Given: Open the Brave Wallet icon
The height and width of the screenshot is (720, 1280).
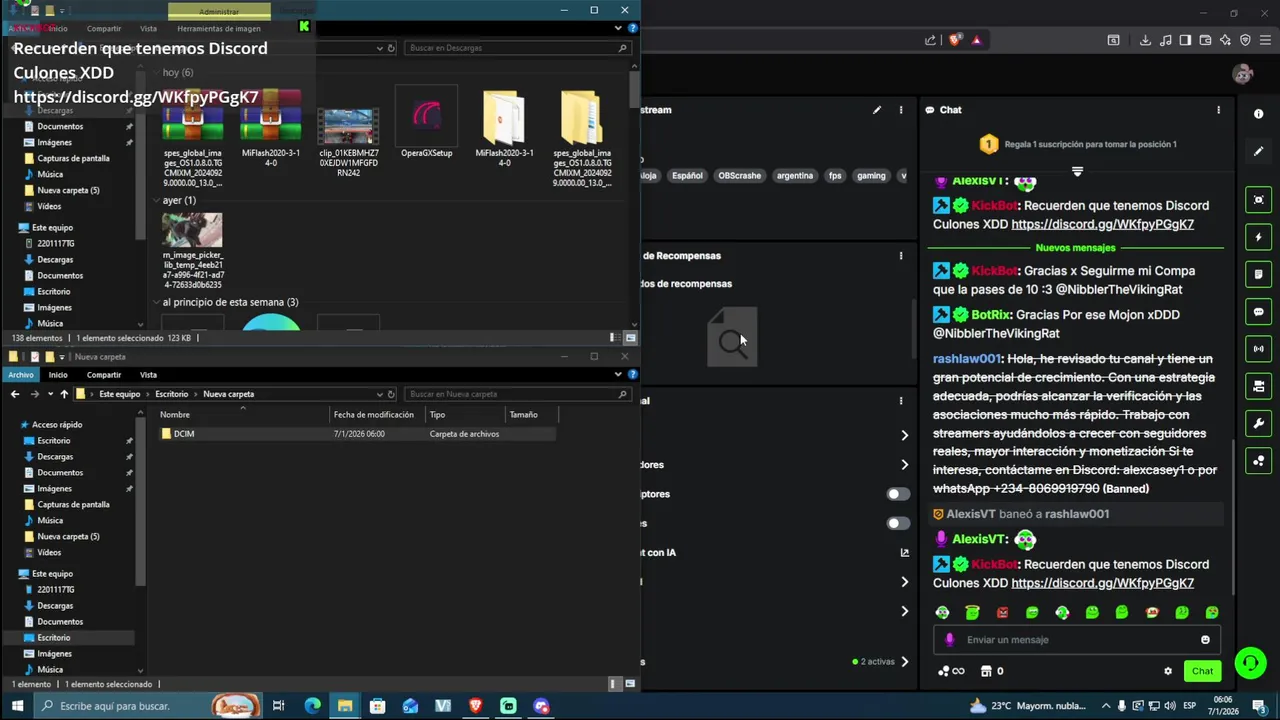Looking at the screenshot, I should point(1205,40).
